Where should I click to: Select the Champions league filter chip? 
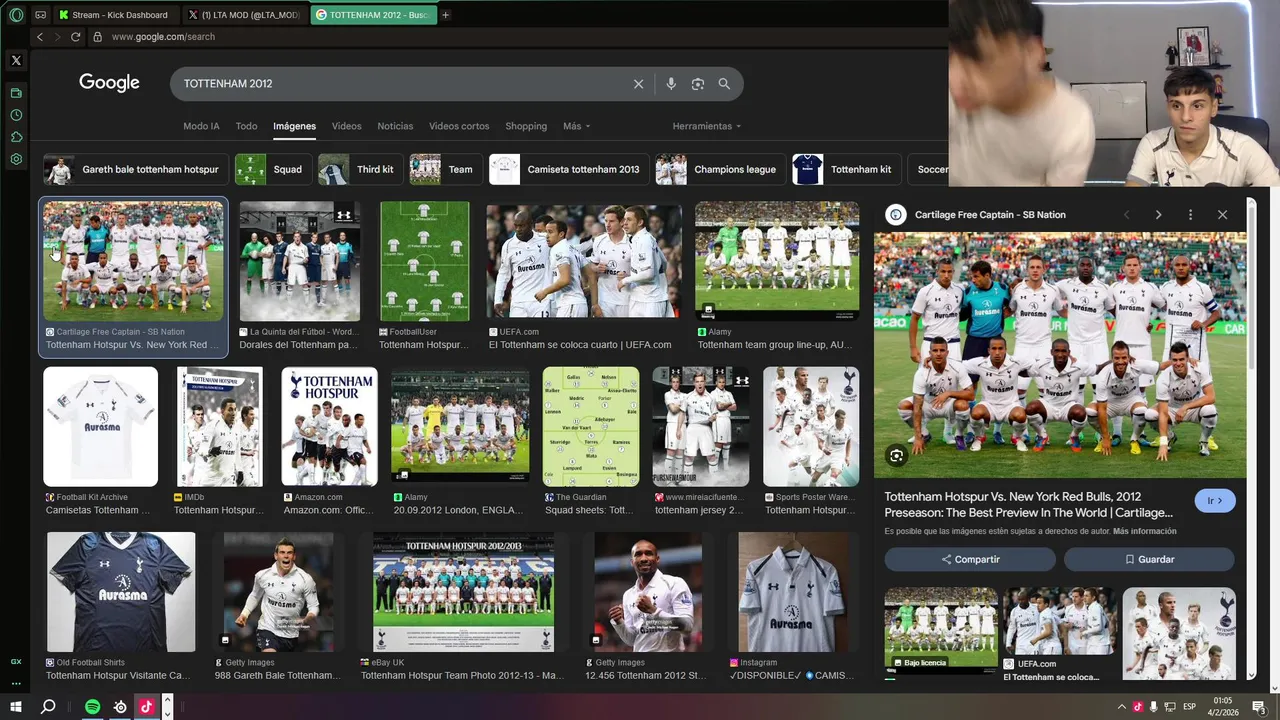click(x=721, y=170)
